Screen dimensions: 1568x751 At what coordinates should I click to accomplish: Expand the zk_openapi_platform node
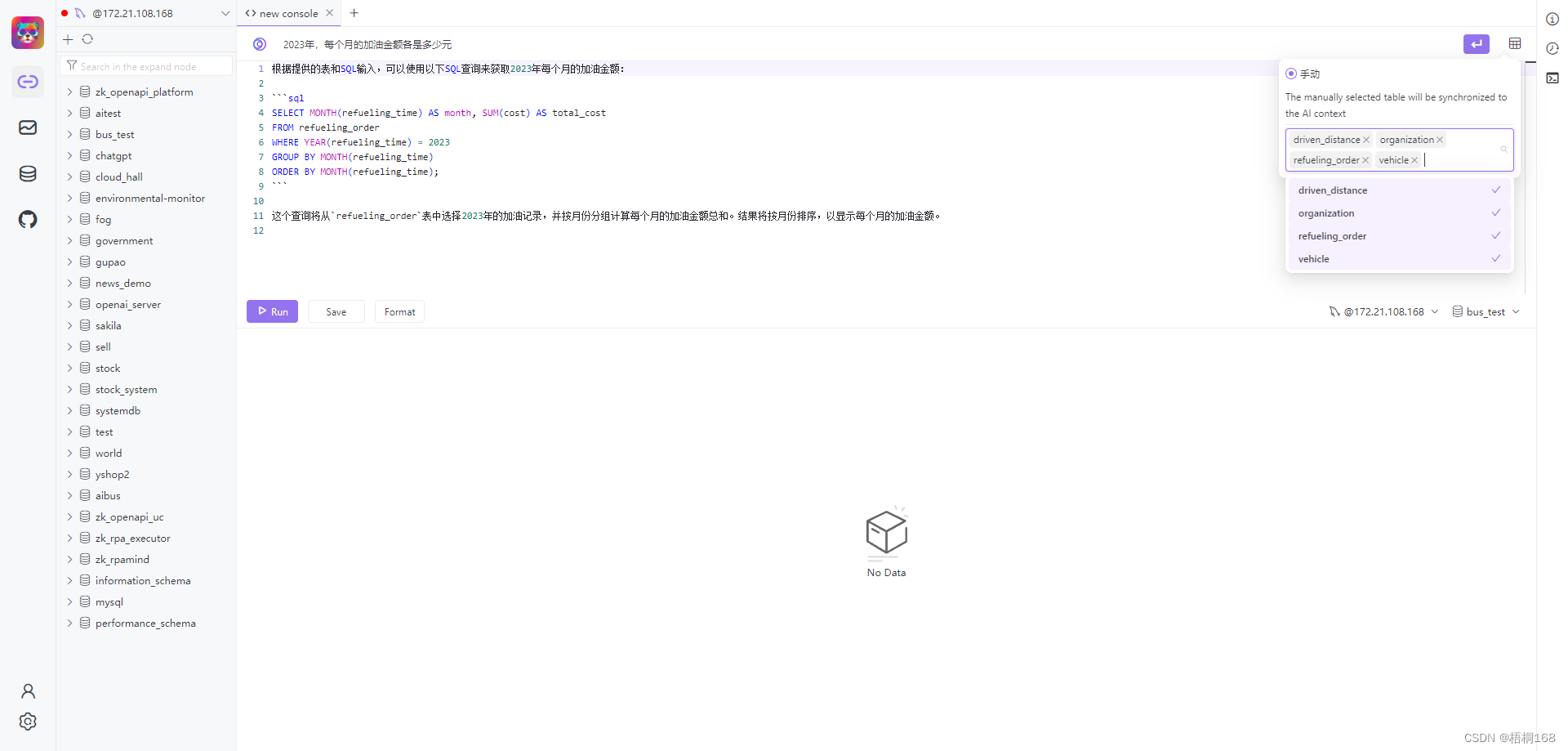click(x=69, y=92)
